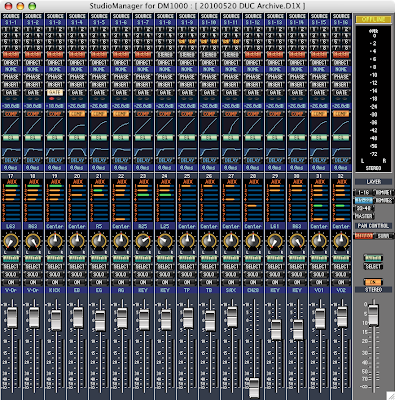
Task: Click the INSERT button on channel 28
Action: (x=253, y=85)
